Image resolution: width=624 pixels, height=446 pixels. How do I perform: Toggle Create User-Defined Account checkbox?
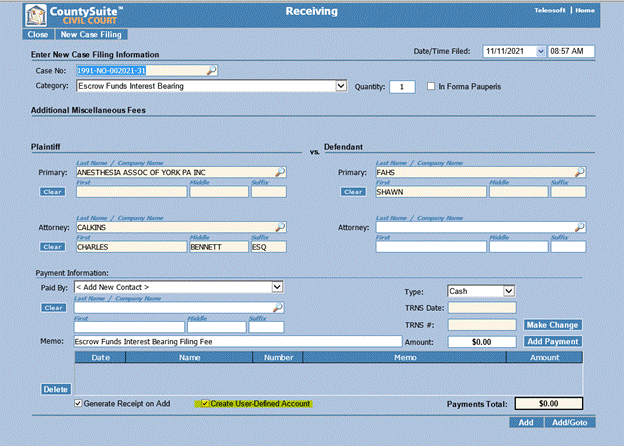[205, 403]
